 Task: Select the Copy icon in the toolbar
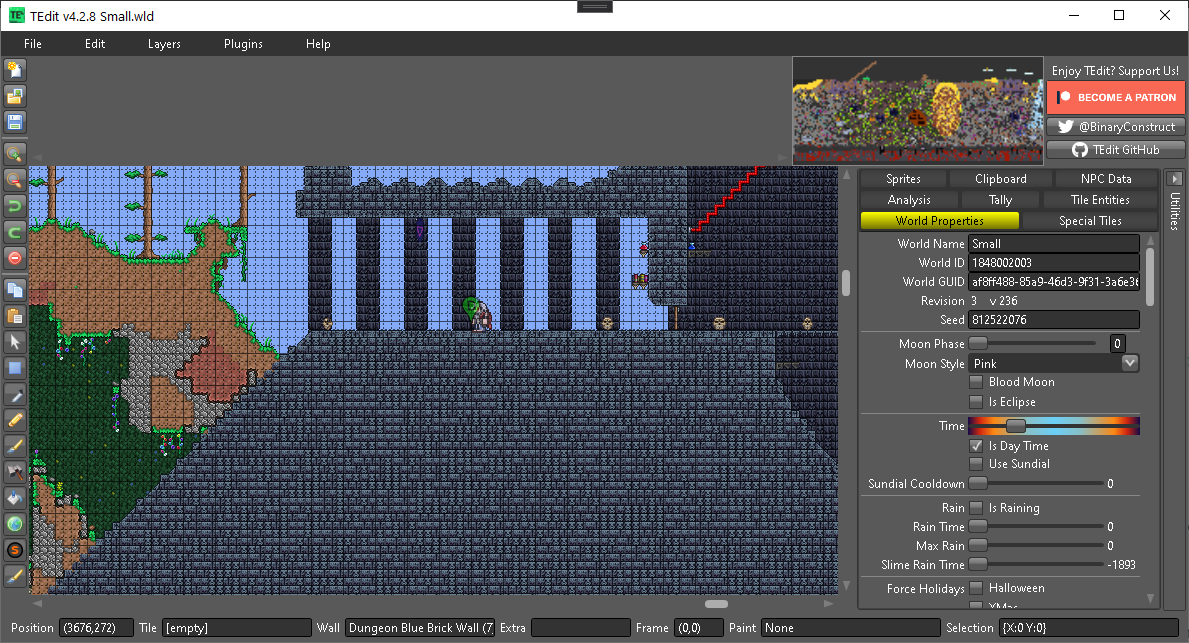click(14, 290)
